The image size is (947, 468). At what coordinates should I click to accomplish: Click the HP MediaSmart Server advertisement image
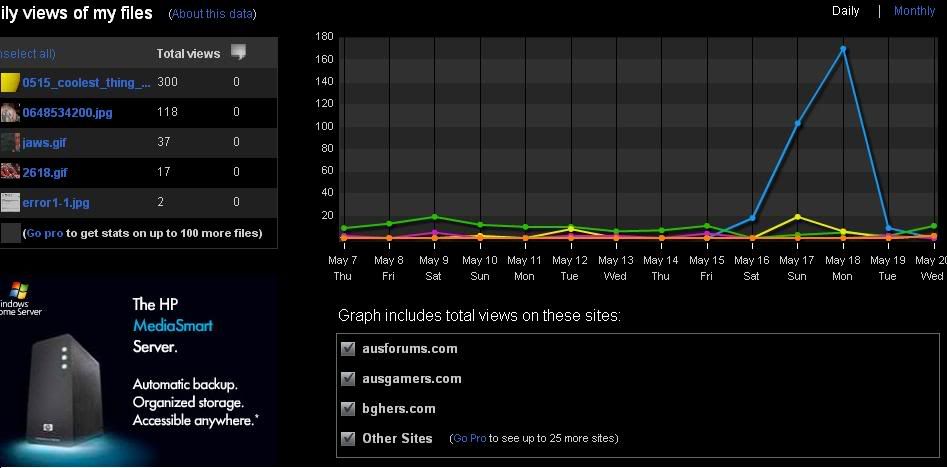(138, 372)
